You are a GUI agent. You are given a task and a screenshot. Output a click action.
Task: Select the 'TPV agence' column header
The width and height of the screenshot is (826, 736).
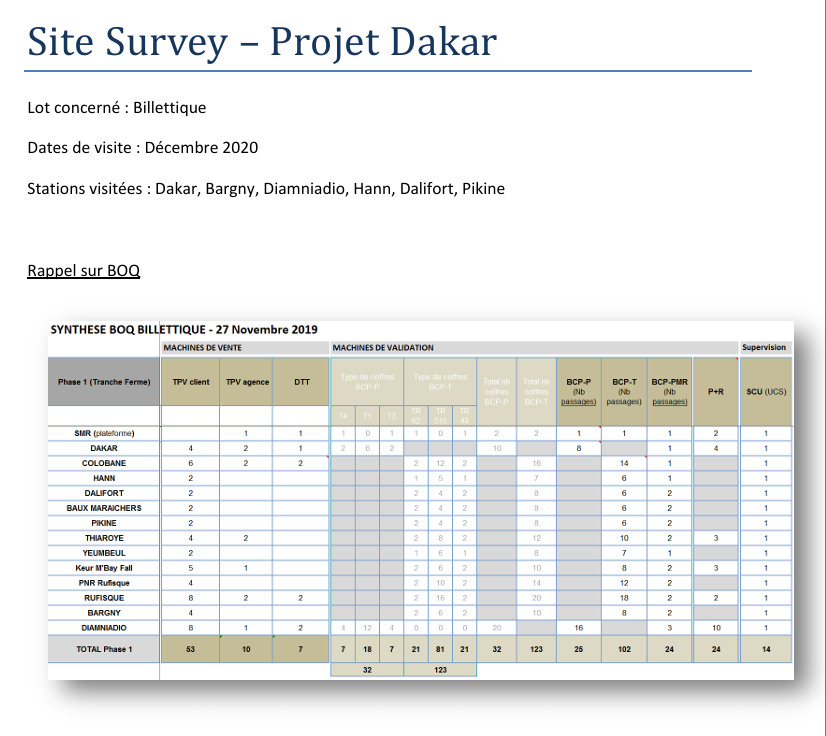click(247, 382)
